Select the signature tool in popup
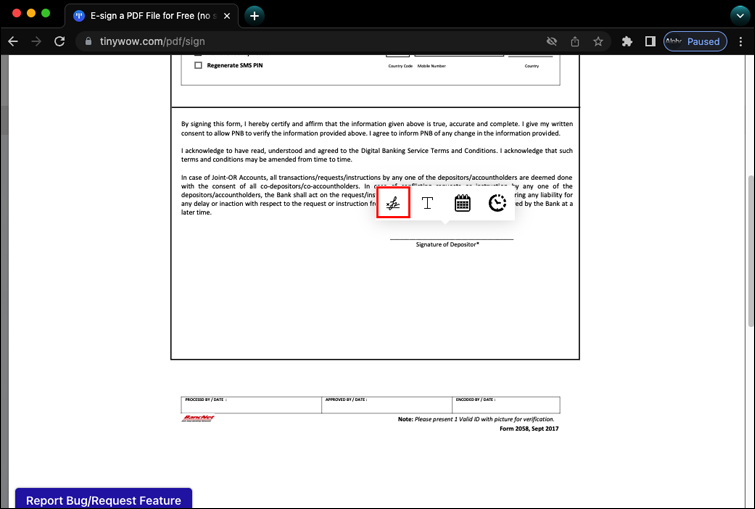Screen dimensions: 755x509 (x=393, y=203)
